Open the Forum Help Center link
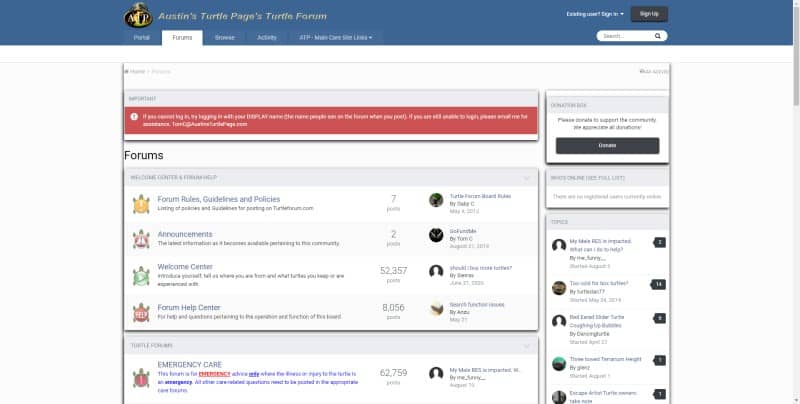The height and width of the screenshot is (404, 800). click(189, 308)
